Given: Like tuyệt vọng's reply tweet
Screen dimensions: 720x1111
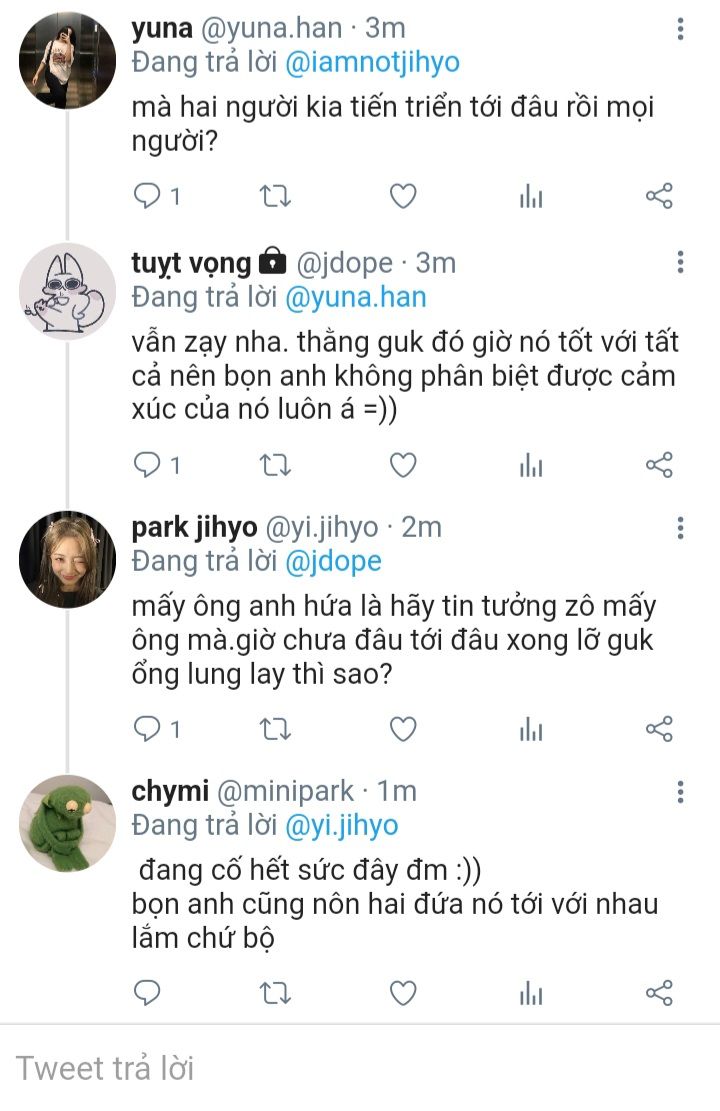Looking at the screenshot, I should tap(402, 465).
